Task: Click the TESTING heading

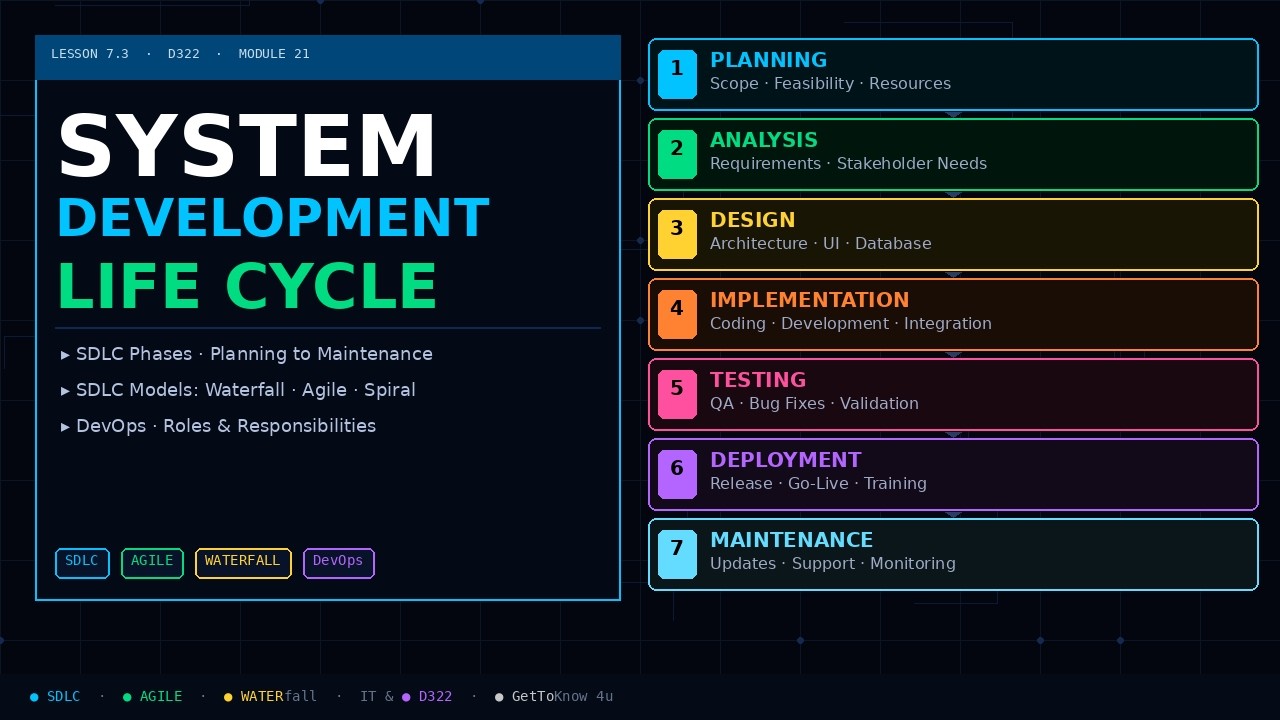Action: pos(758,380)
